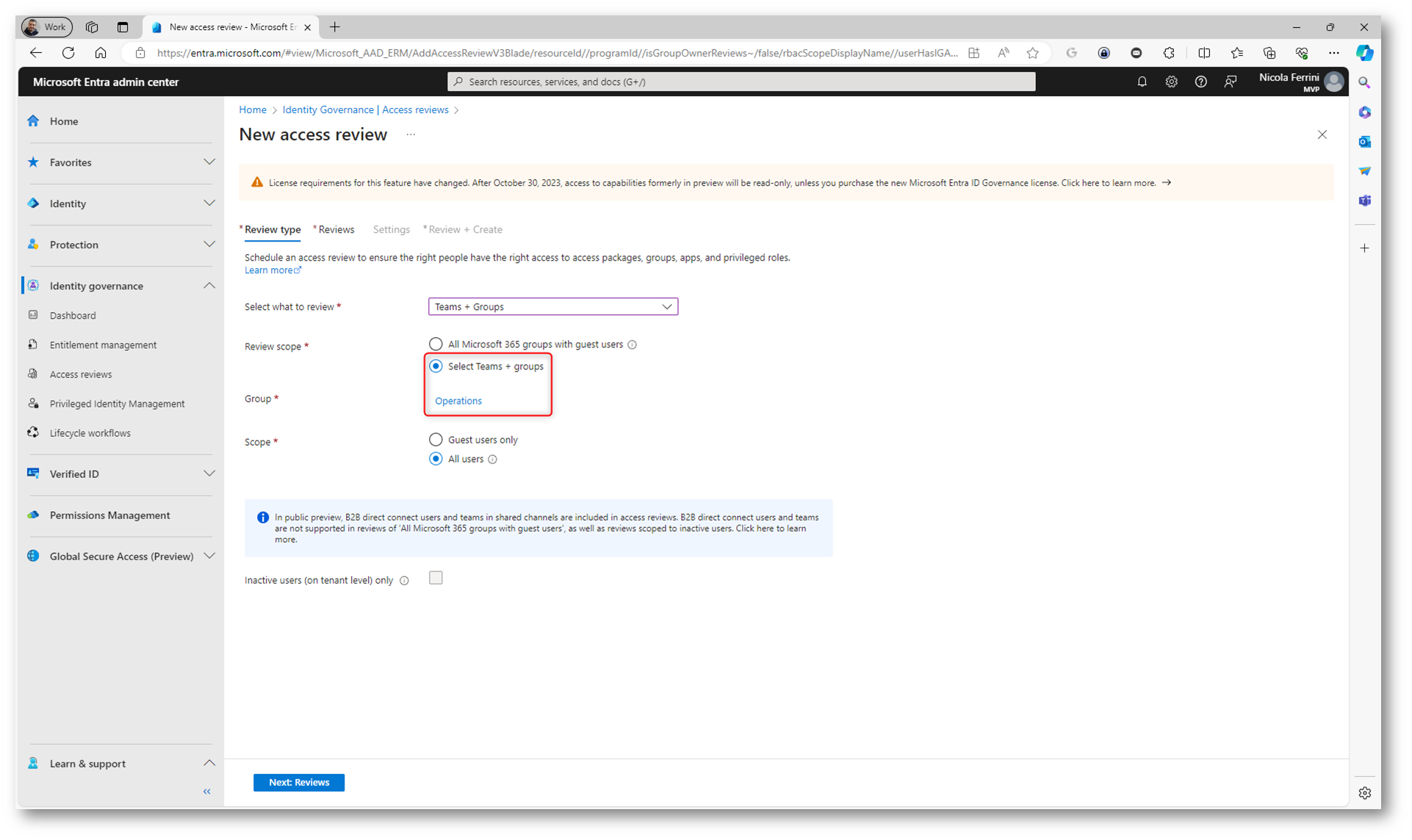The width and height of the screenshot is (1412, 840).
Task: Open the browser Favorites list icon
Action: point(1237,53)
